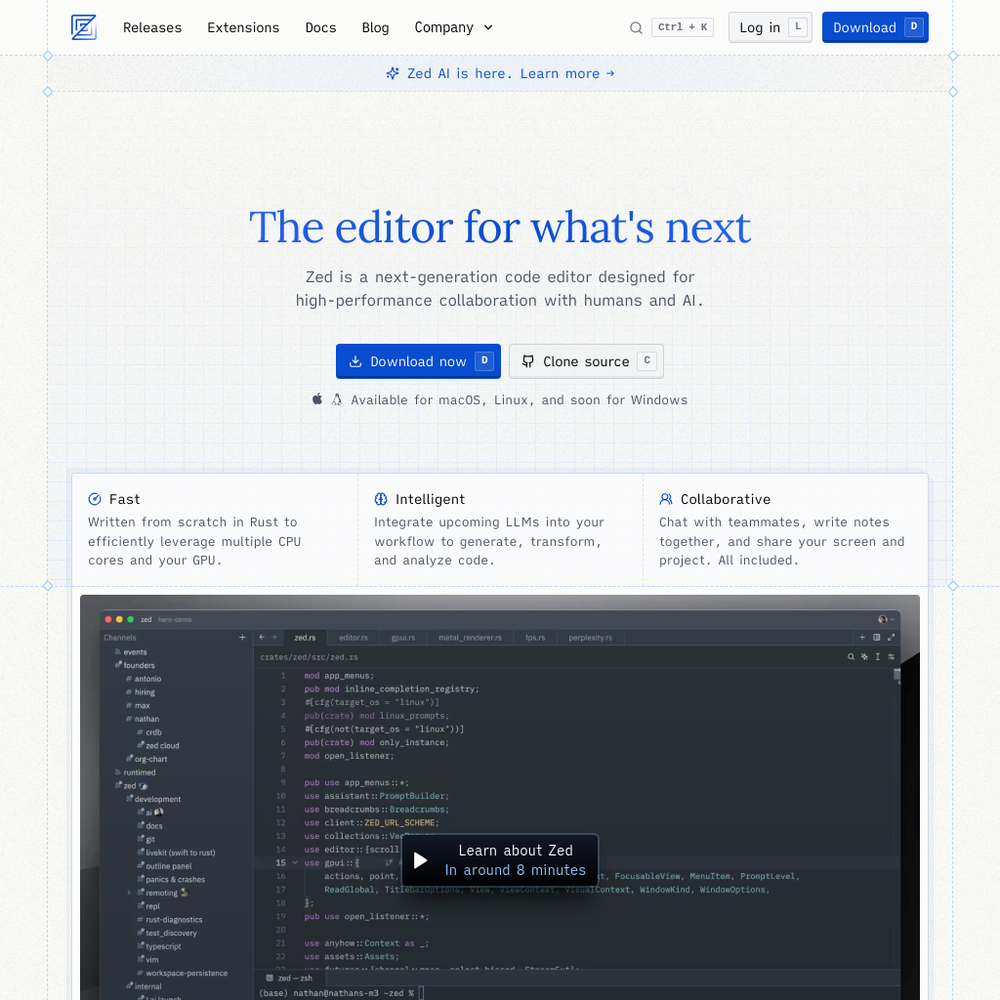
Task: Select the zed.rs editor tab
Action: [x=305, y=637]
